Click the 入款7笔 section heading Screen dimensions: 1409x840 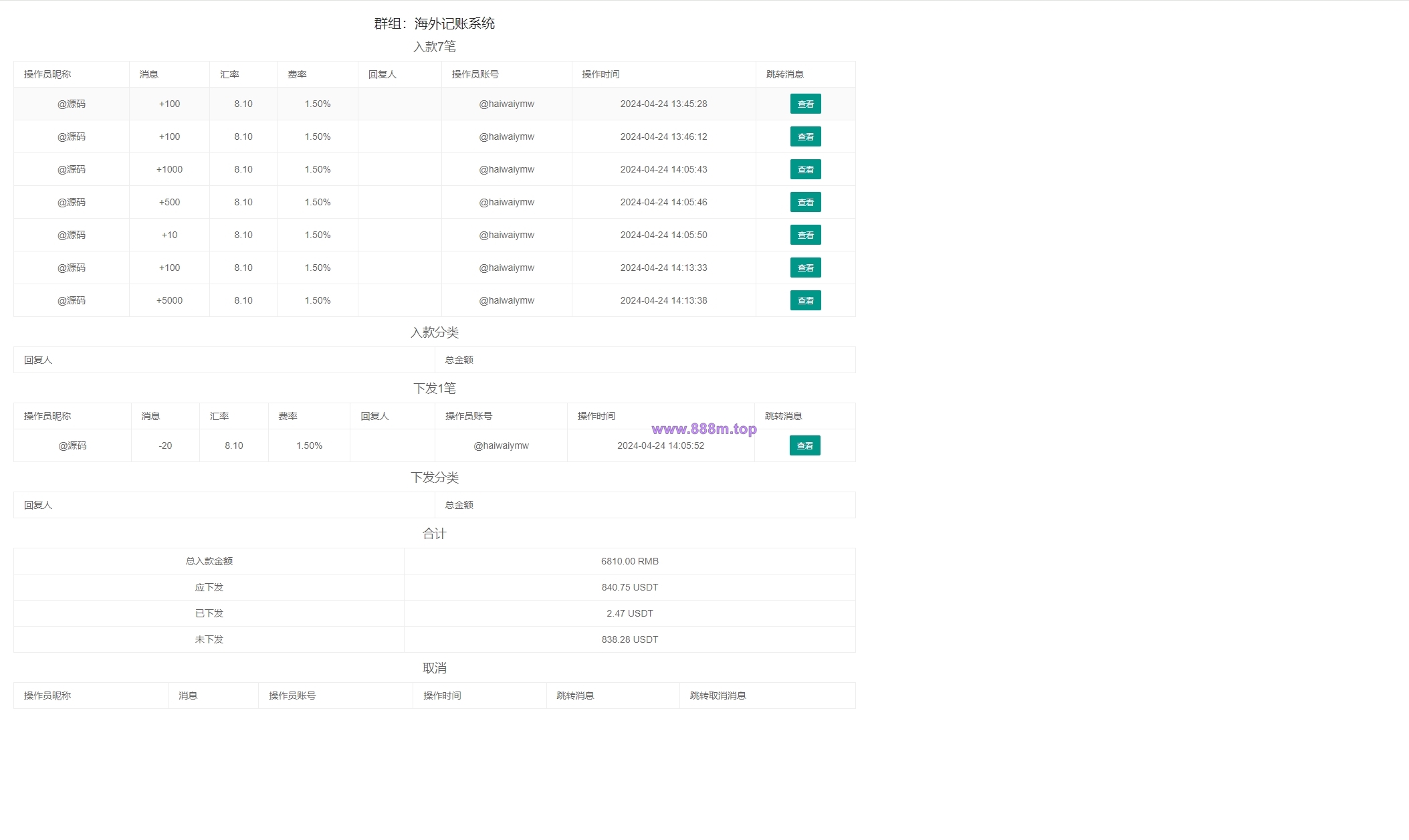pos(434,47)
